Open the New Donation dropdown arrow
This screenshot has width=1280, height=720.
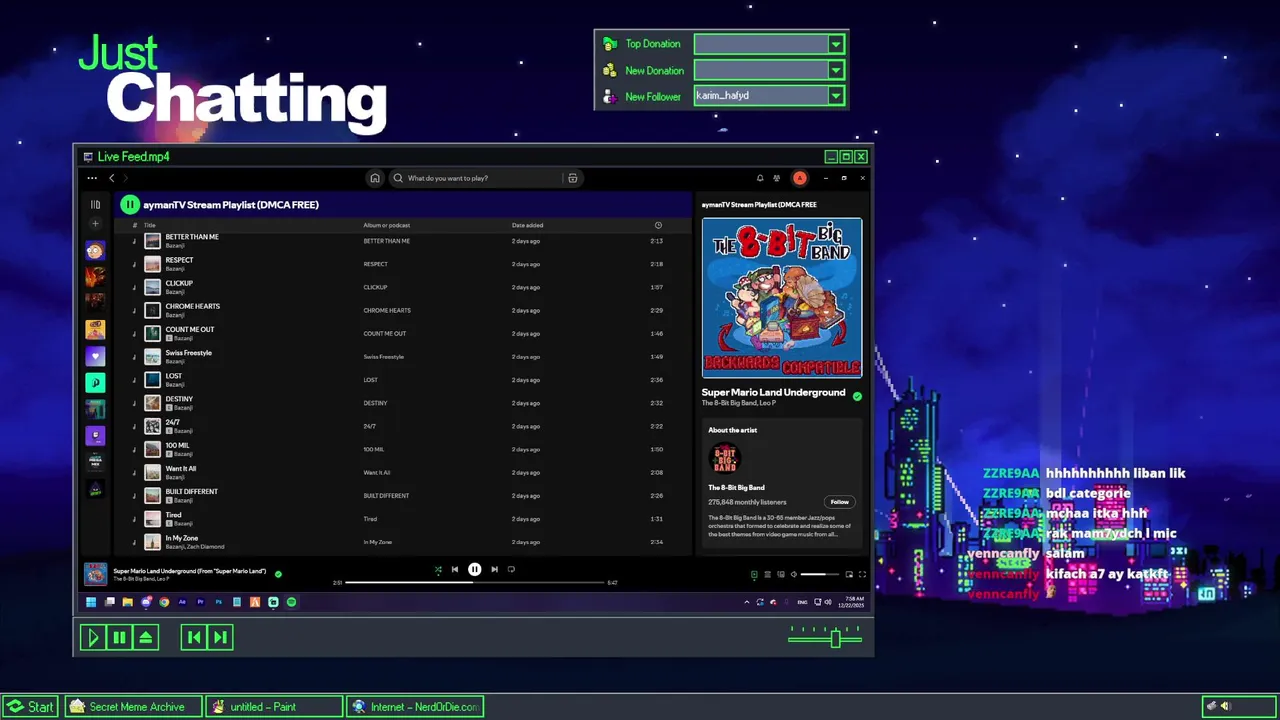836,70
